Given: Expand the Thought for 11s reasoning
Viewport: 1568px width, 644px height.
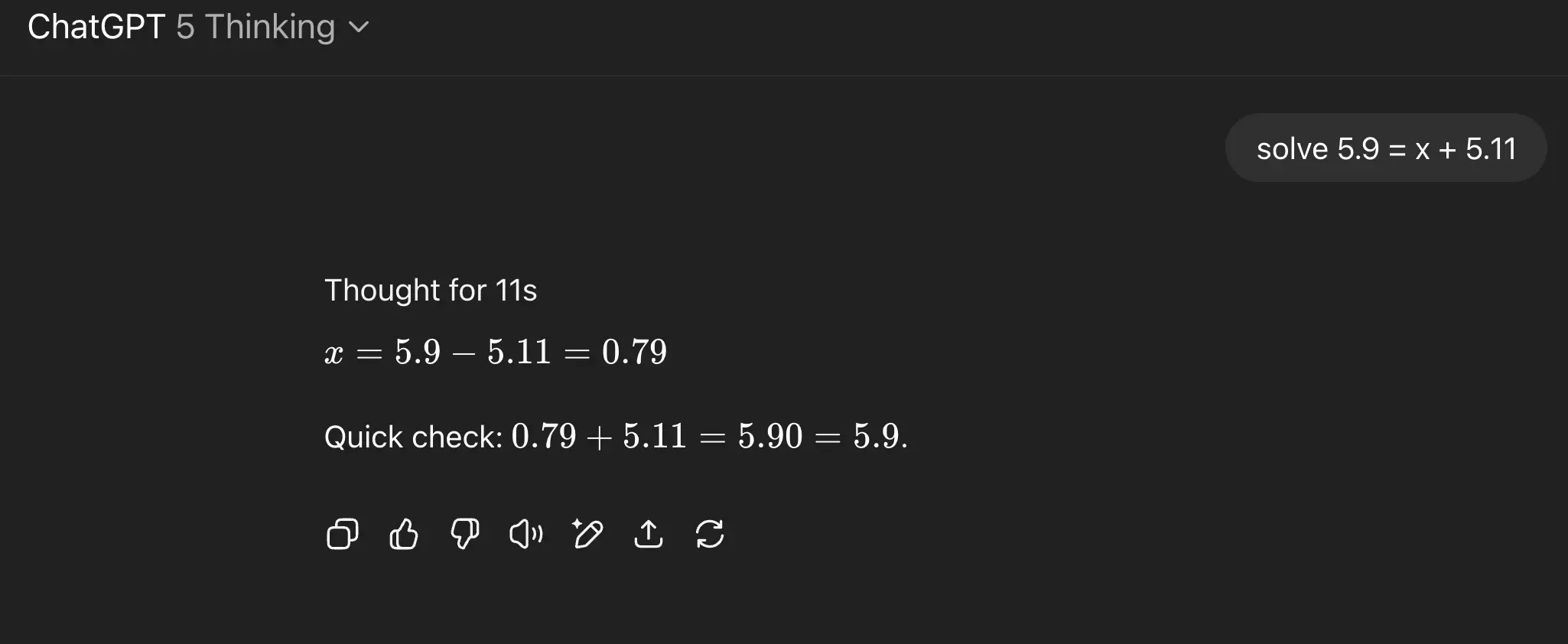Looking at the screenshot, I should point(431,291).
